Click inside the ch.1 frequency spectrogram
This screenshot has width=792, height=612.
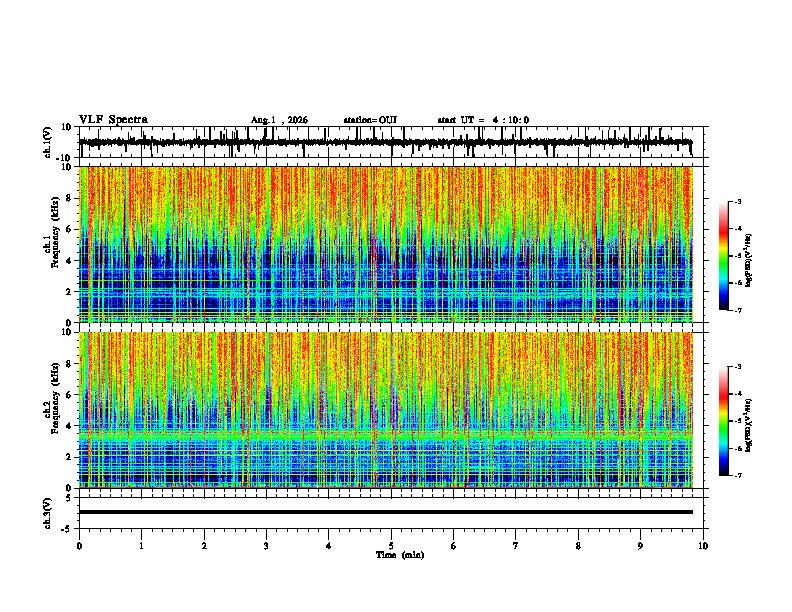(x=386, y=244)
